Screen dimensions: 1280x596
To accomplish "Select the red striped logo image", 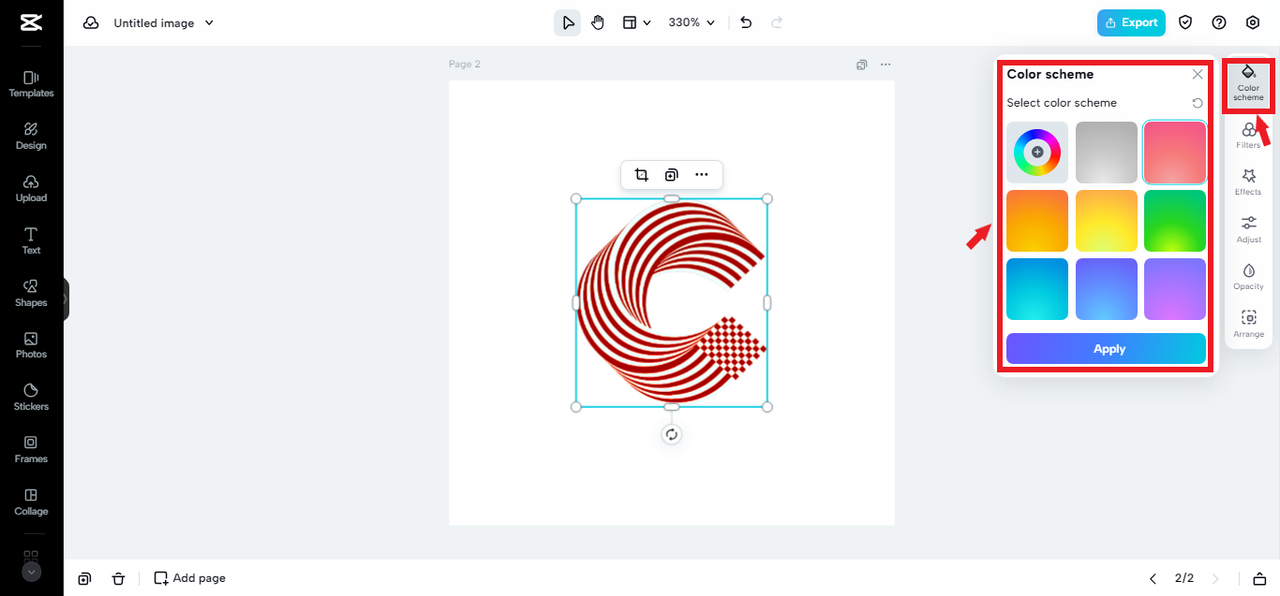I will pos(671,302).
